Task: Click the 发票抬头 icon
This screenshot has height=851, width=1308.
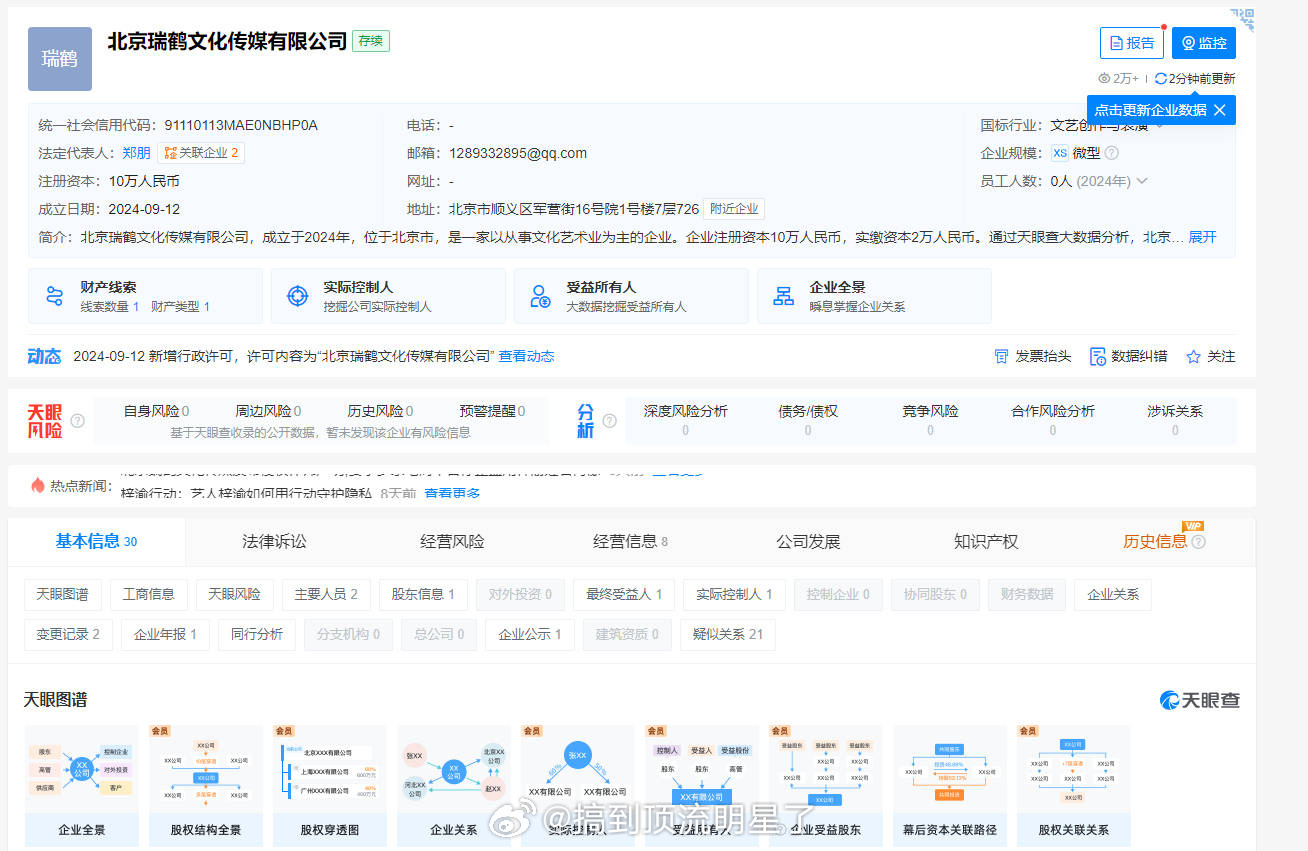Action: pyautogui.click(x=1001, y=356)
